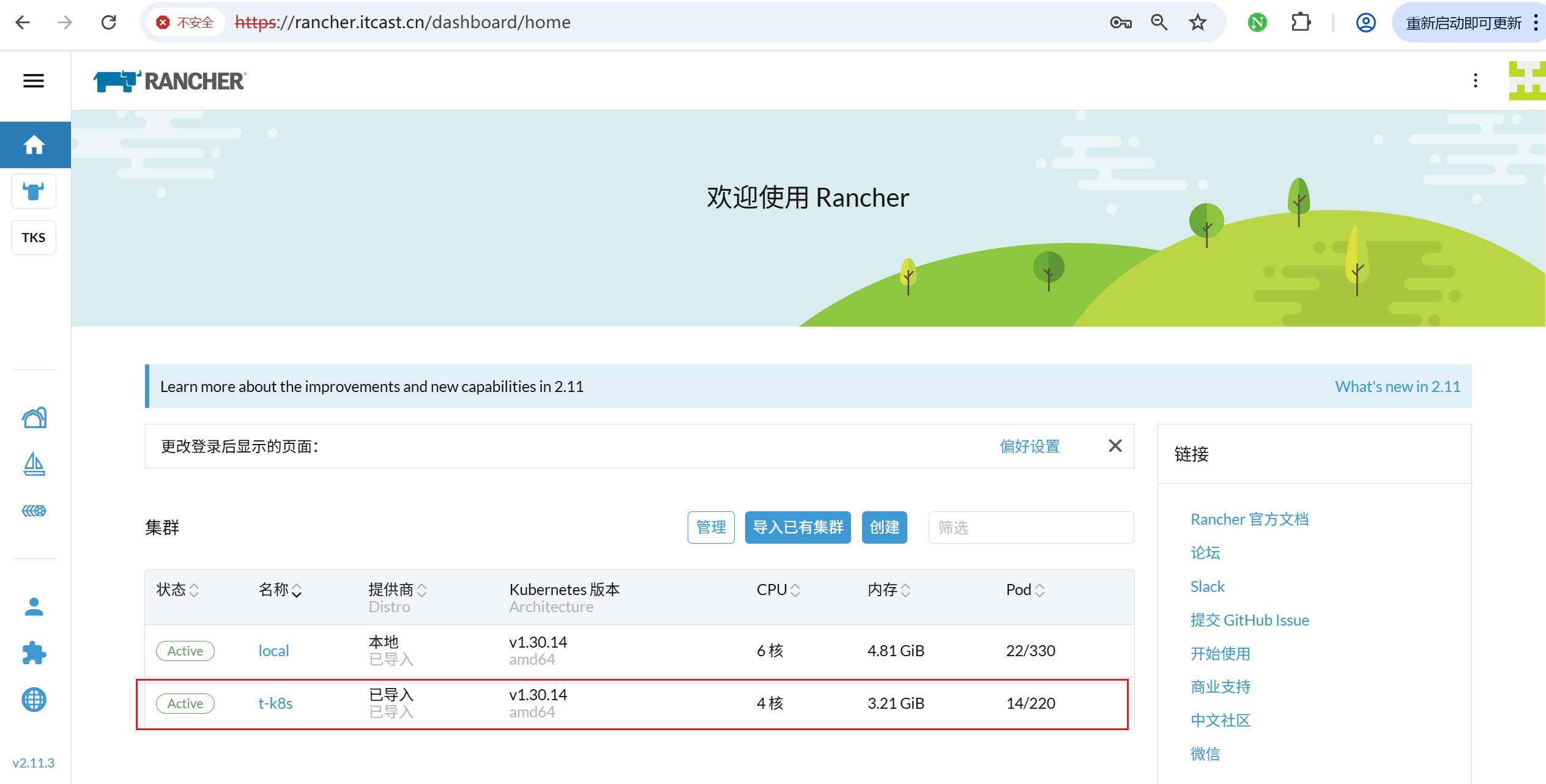Open the 论坛 forum link
Image resolution: width=1546 pixels, height=784 pixels.
click(x=1205, y=553)
